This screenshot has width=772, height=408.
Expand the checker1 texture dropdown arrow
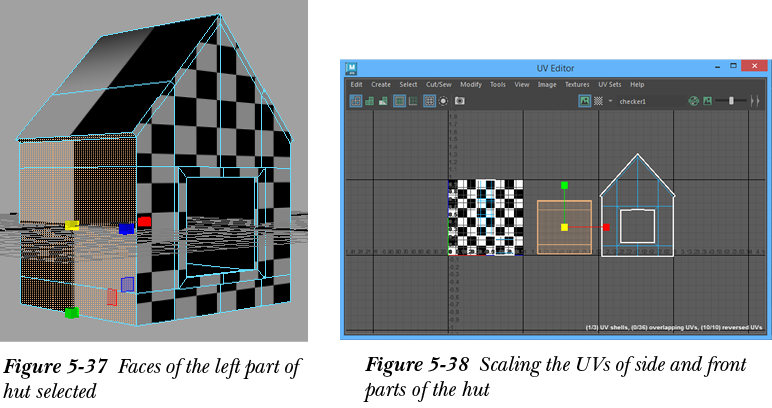click(x=610, y=101)
